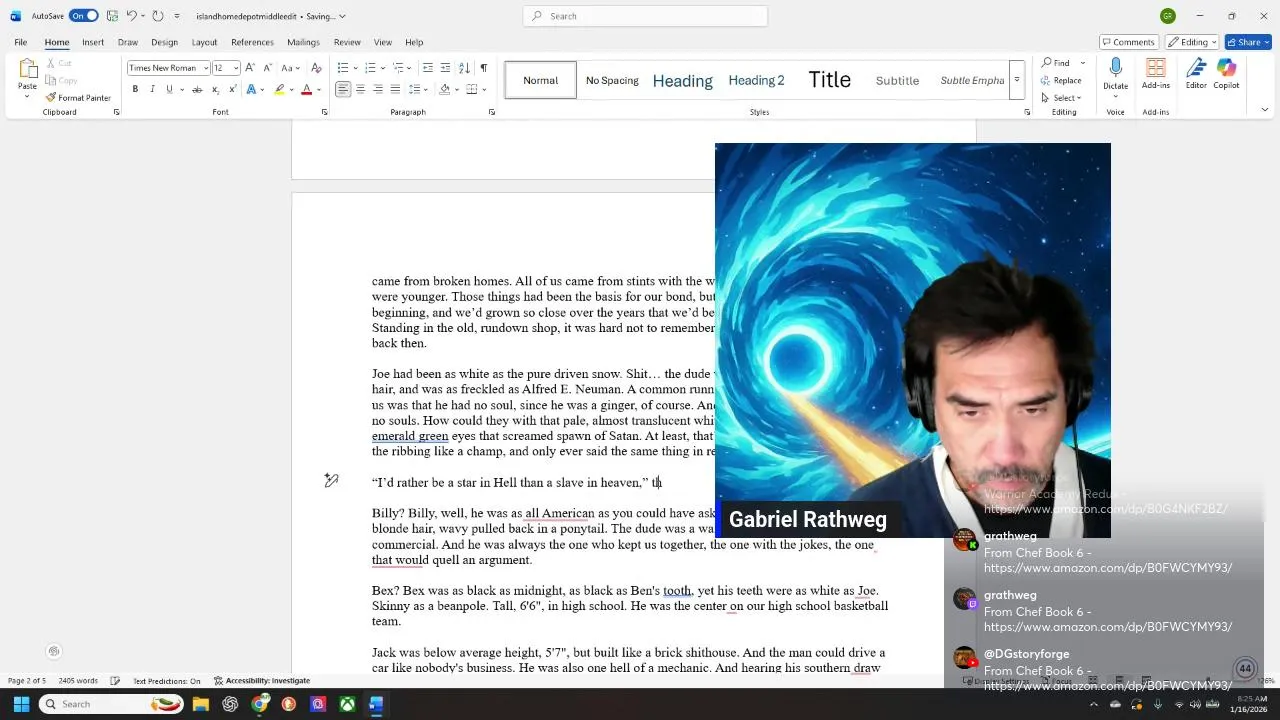Apply the Heading 2 style
Screen dimensions: 1280x720
(x=756, y=80)
